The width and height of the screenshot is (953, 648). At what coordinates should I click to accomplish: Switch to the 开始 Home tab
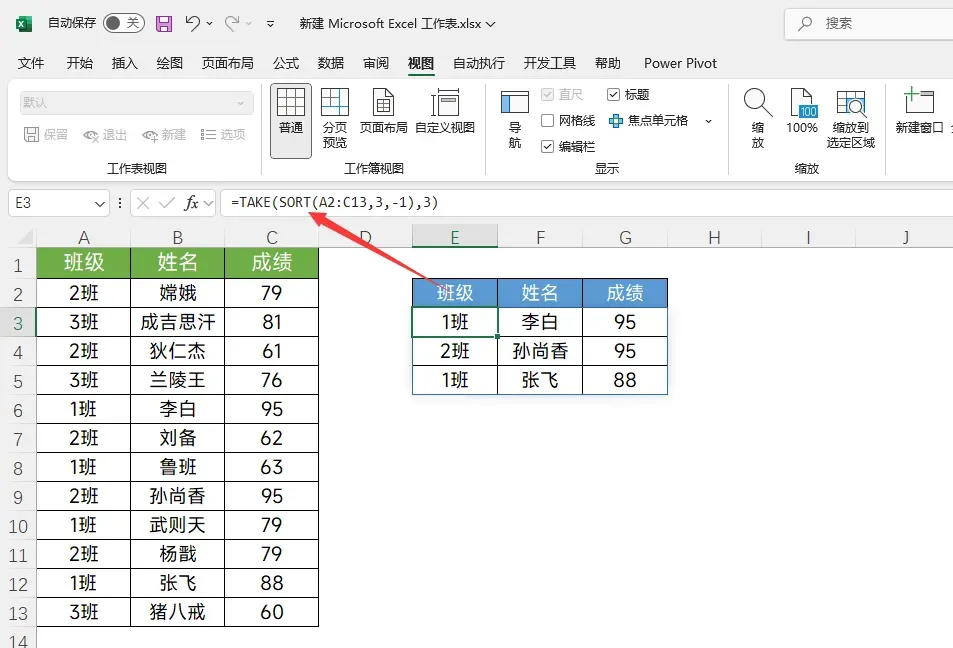click(80, 63)
